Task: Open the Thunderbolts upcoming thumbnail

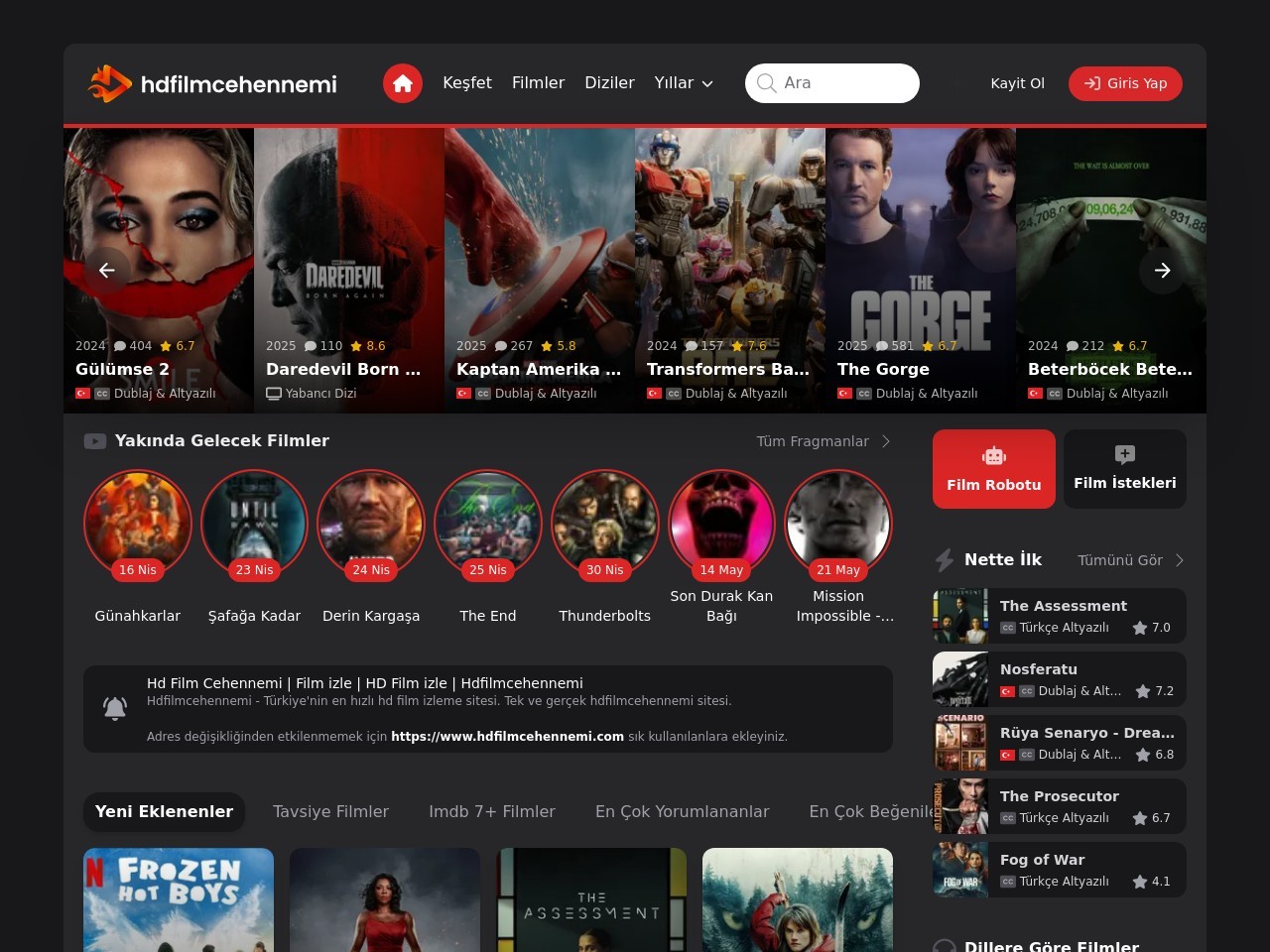Action: point(605,523)
